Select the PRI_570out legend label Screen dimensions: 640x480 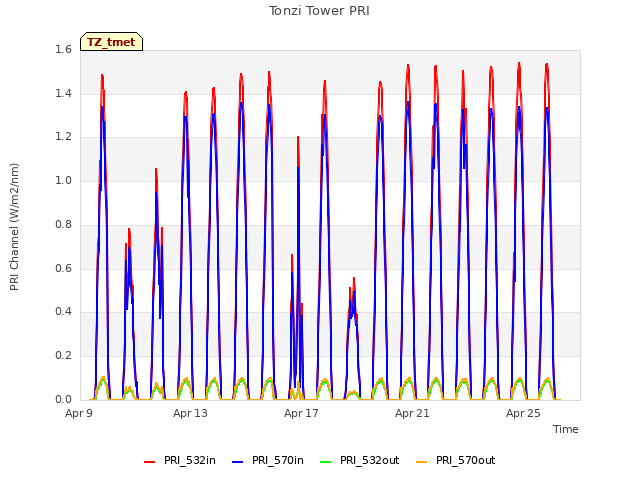(466, 460)
